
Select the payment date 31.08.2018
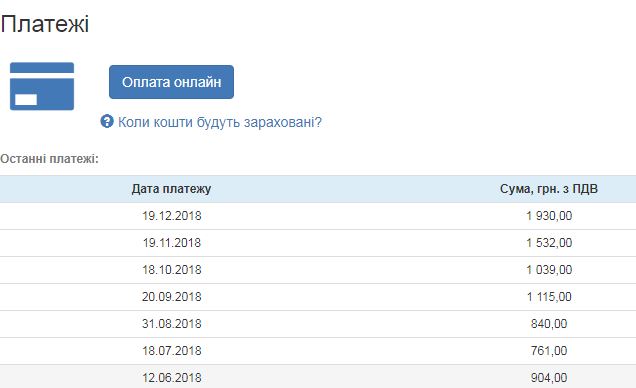point(172,324)
